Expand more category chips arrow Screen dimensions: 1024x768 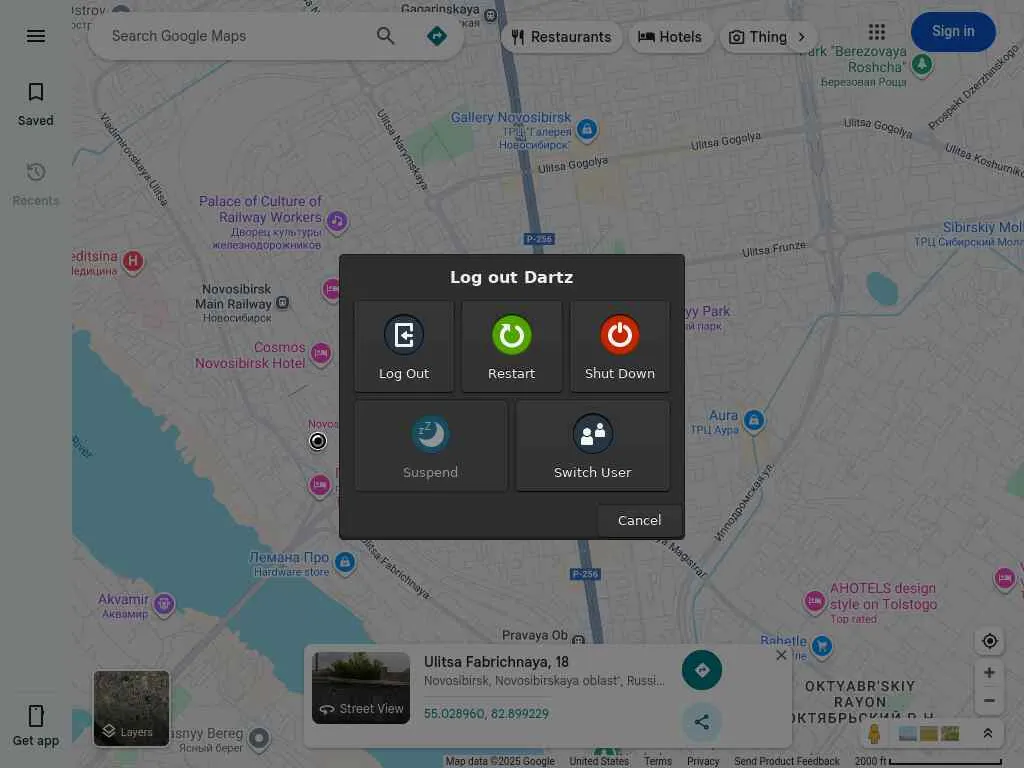pos(802,37)
